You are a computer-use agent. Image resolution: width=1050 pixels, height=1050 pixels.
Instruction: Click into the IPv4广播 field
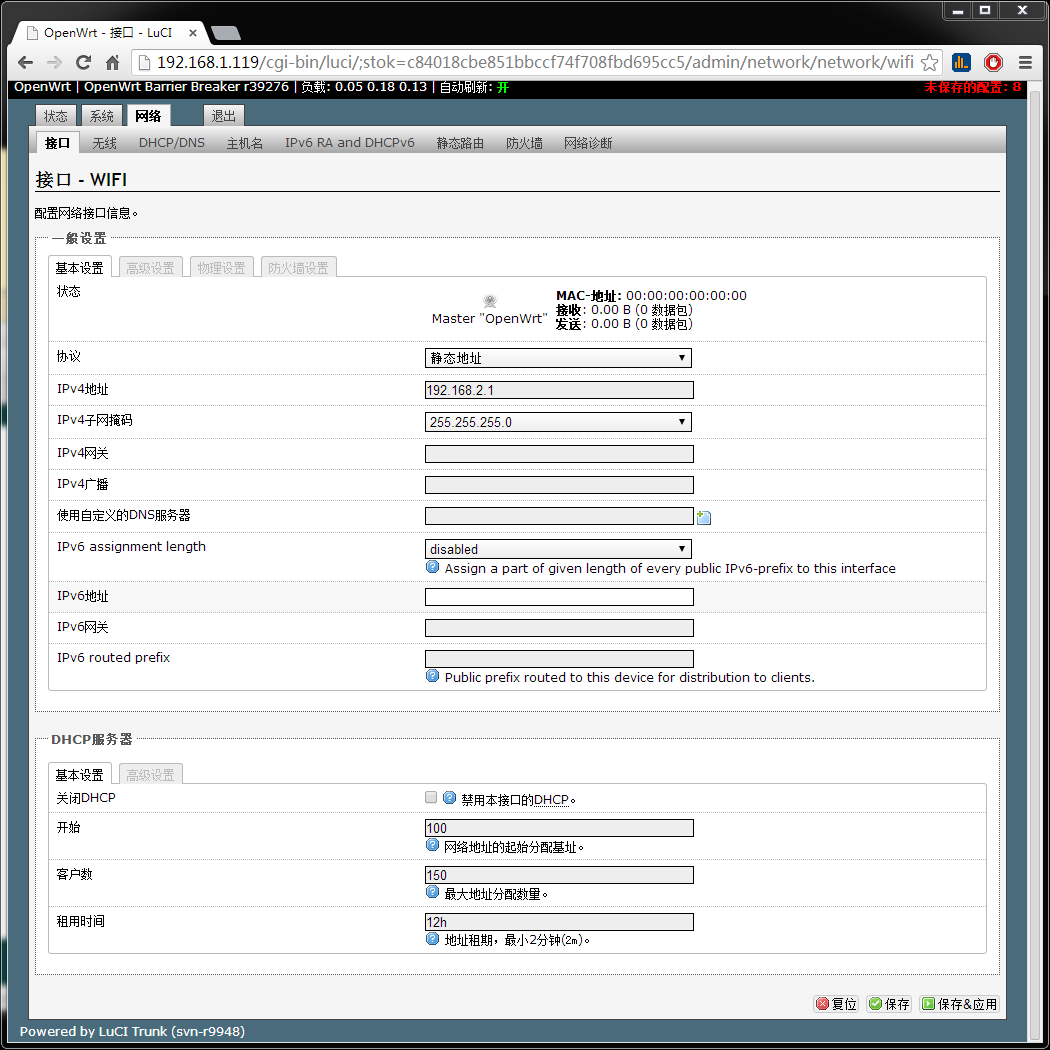click(x=559, y=485)
